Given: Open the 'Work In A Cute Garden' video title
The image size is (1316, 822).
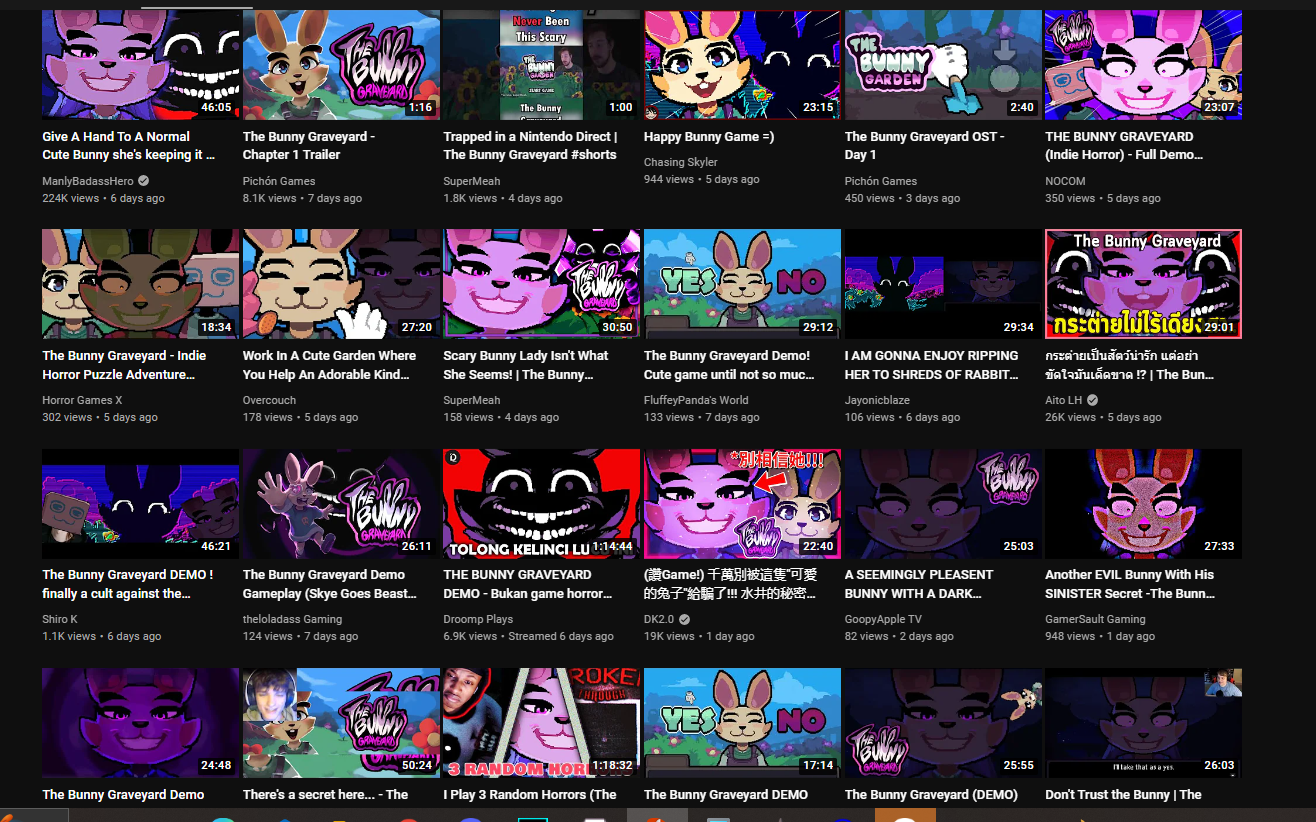Looking at the screenshot, I should click(x=329, y=365).
